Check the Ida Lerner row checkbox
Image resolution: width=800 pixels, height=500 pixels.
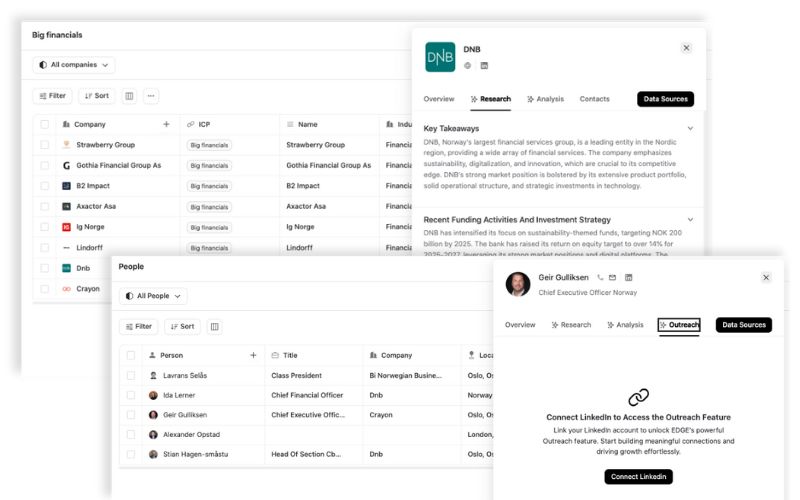pos(131,395)
